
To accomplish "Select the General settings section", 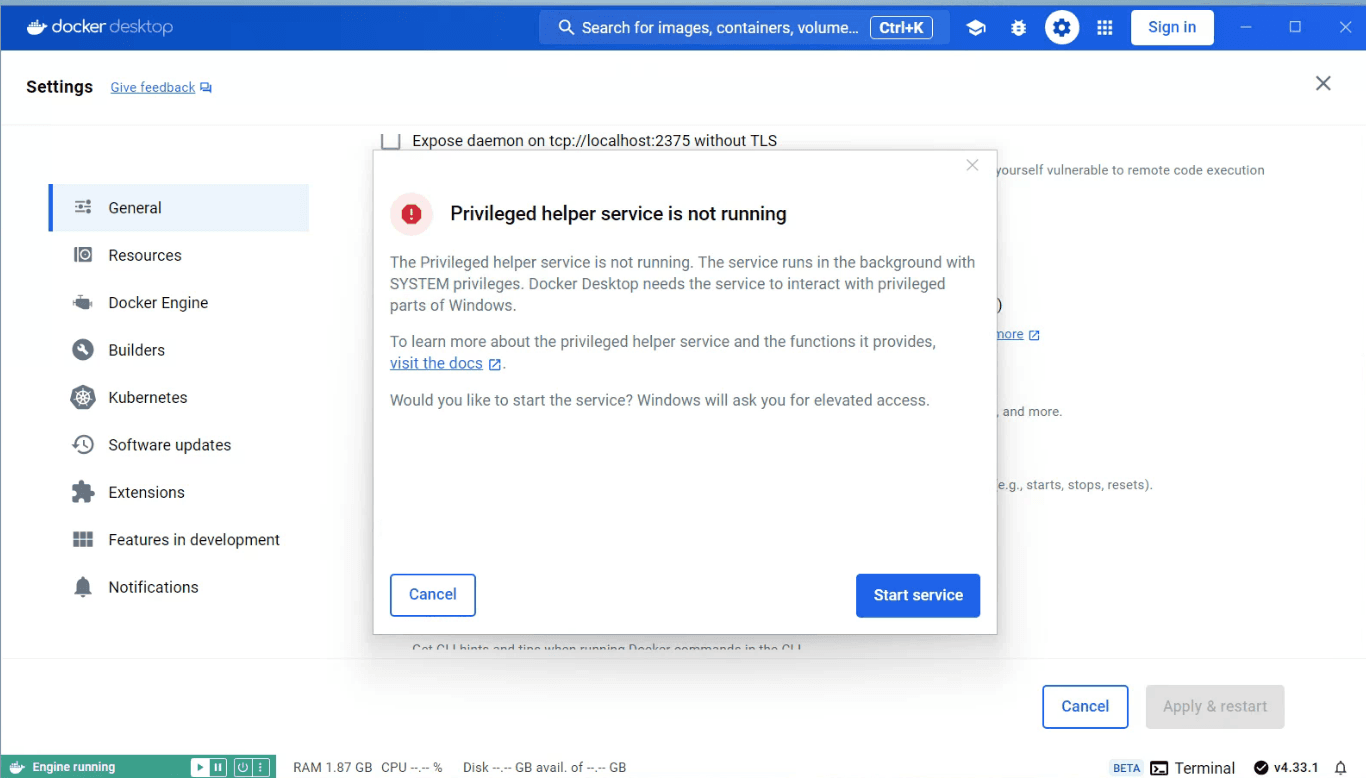I will pos(134,207).
